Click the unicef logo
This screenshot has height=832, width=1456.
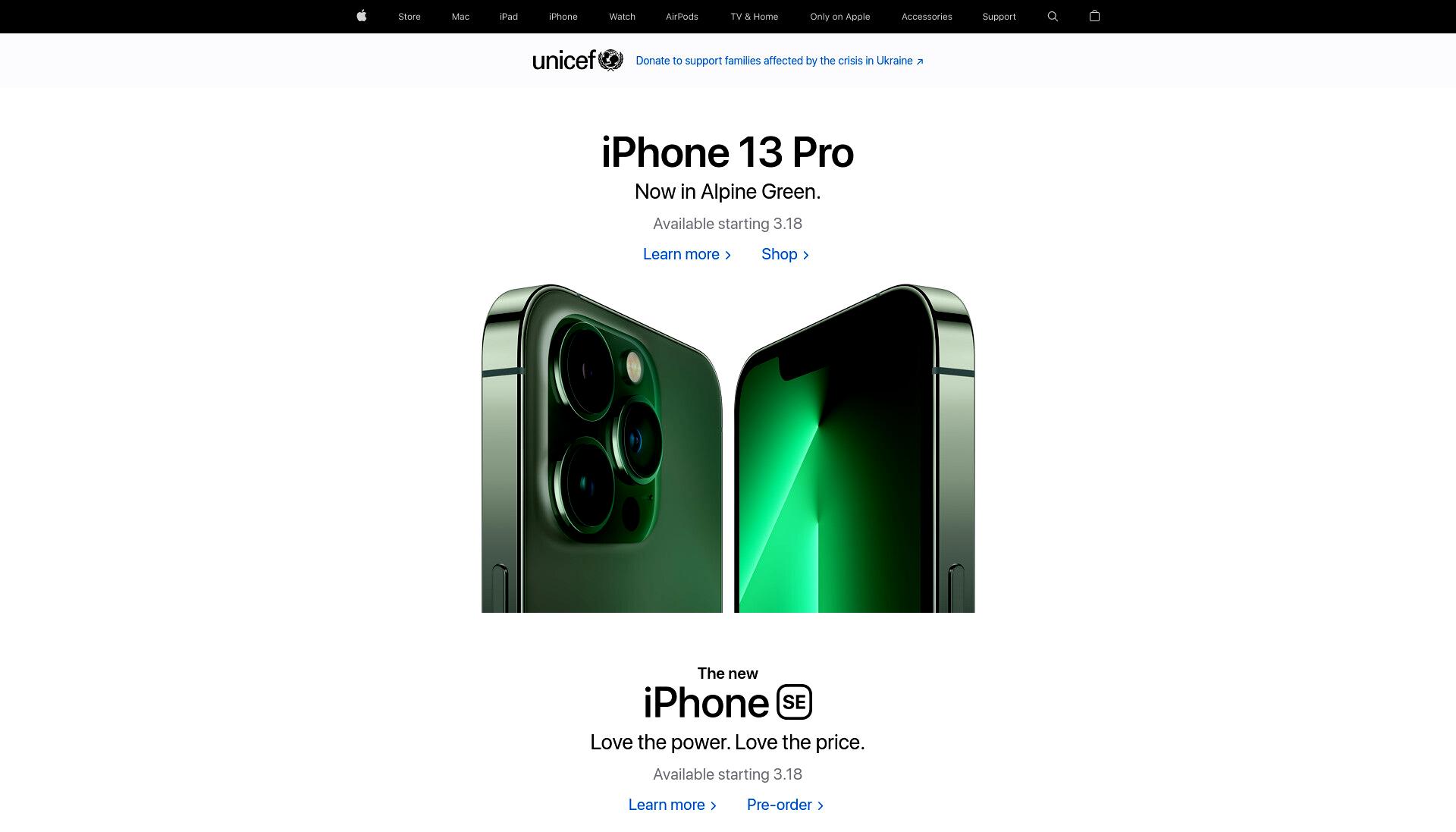578,60
